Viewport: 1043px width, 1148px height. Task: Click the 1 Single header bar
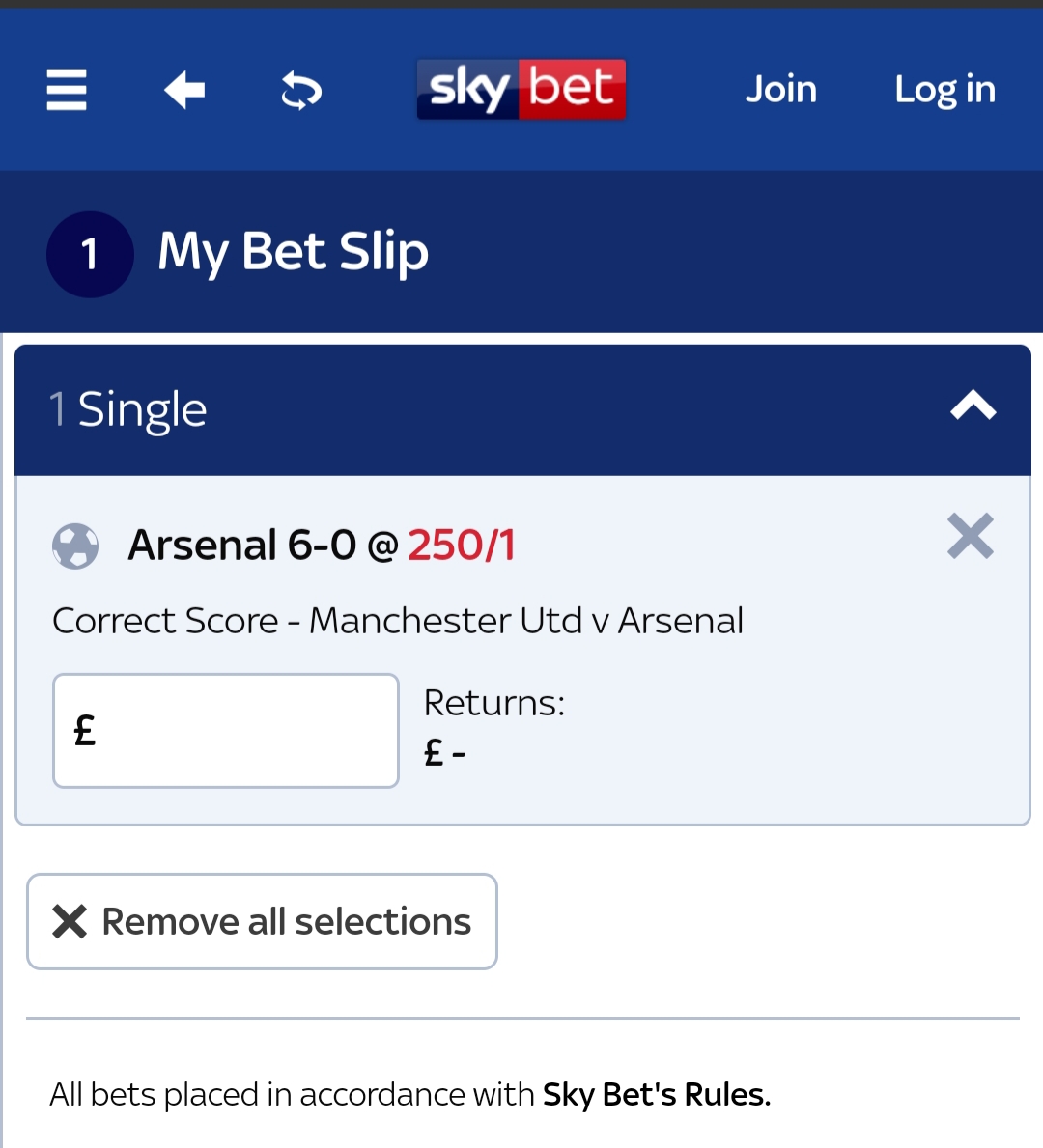pos(523,410)
